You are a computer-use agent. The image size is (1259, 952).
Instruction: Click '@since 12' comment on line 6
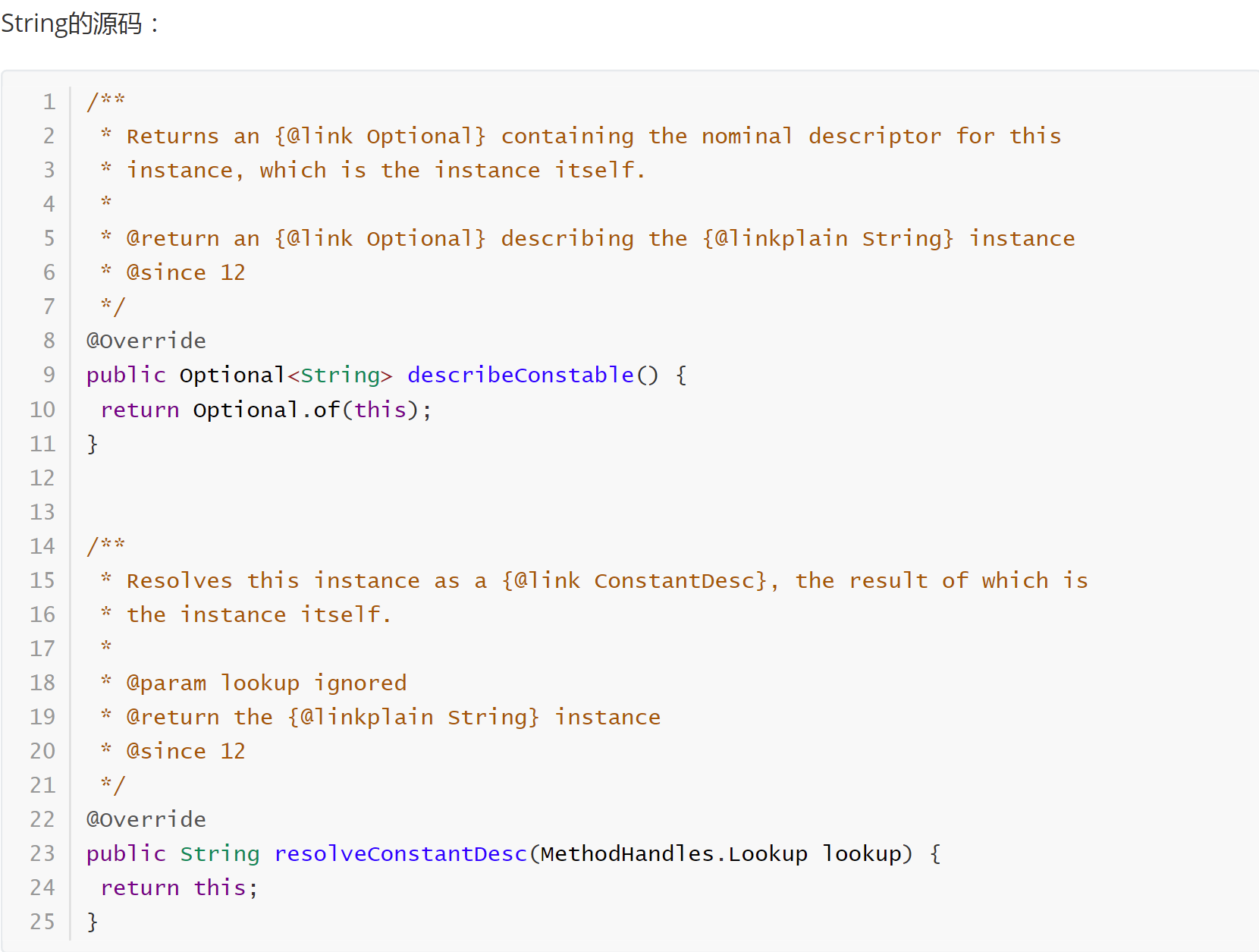[x=186, y=272]
